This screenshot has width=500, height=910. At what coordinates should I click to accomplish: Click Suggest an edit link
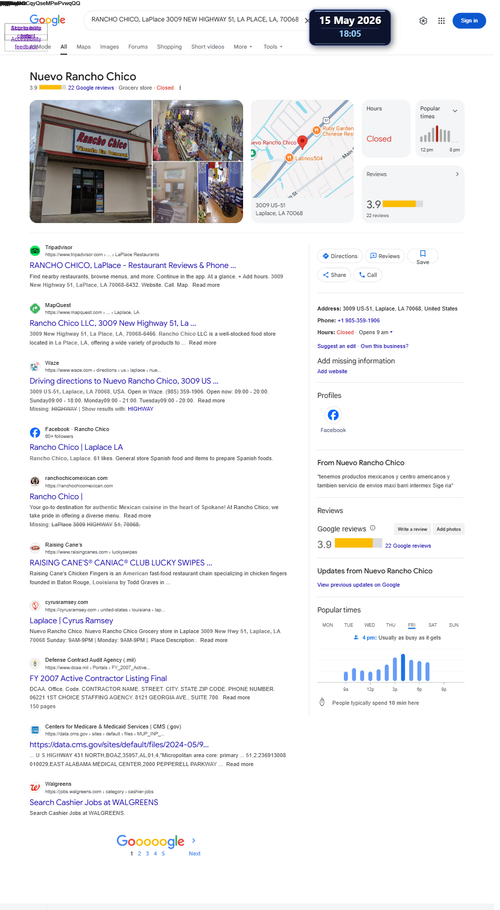[337, 346]
